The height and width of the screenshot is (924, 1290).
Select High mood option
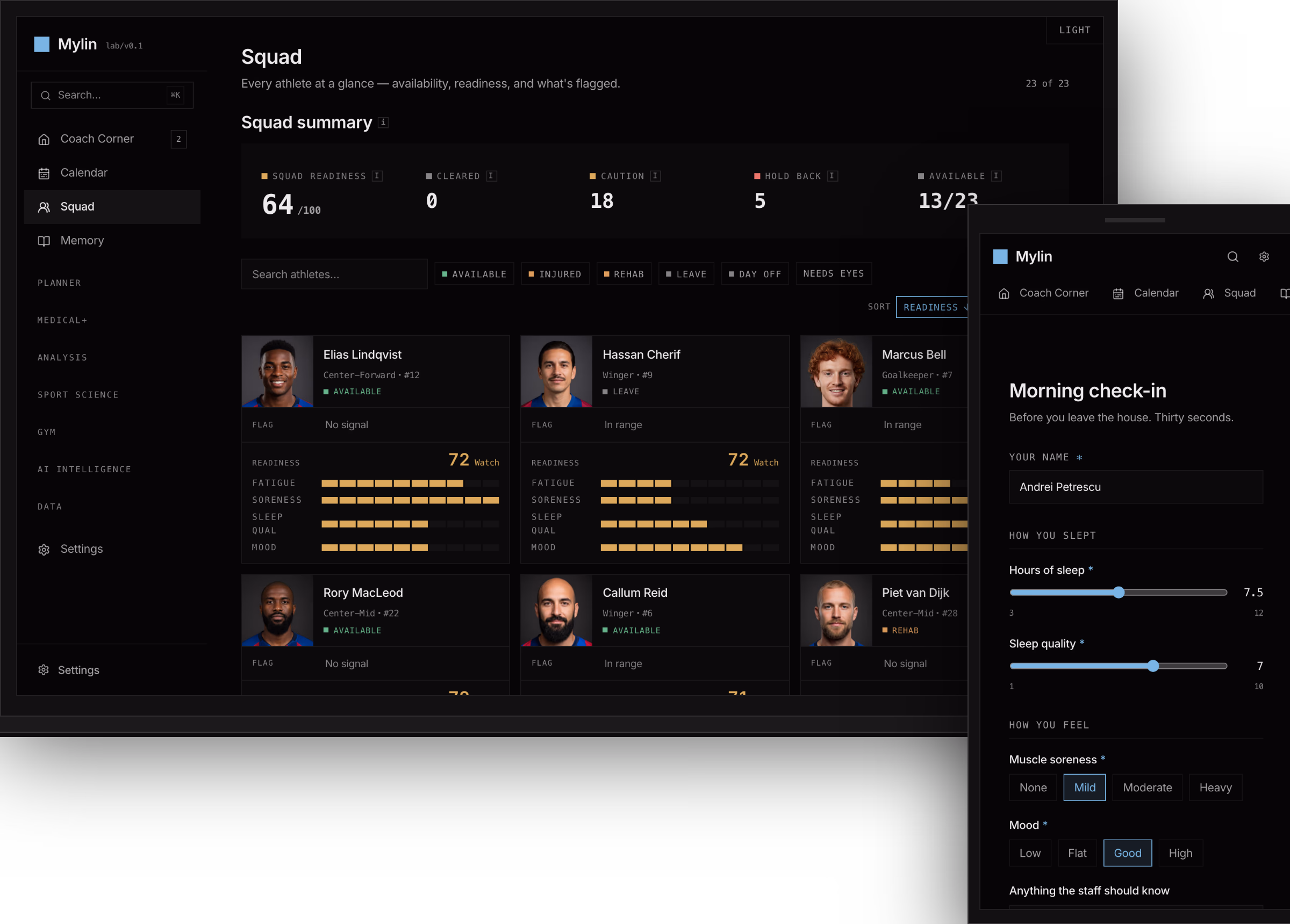[x=1180, y=853]
